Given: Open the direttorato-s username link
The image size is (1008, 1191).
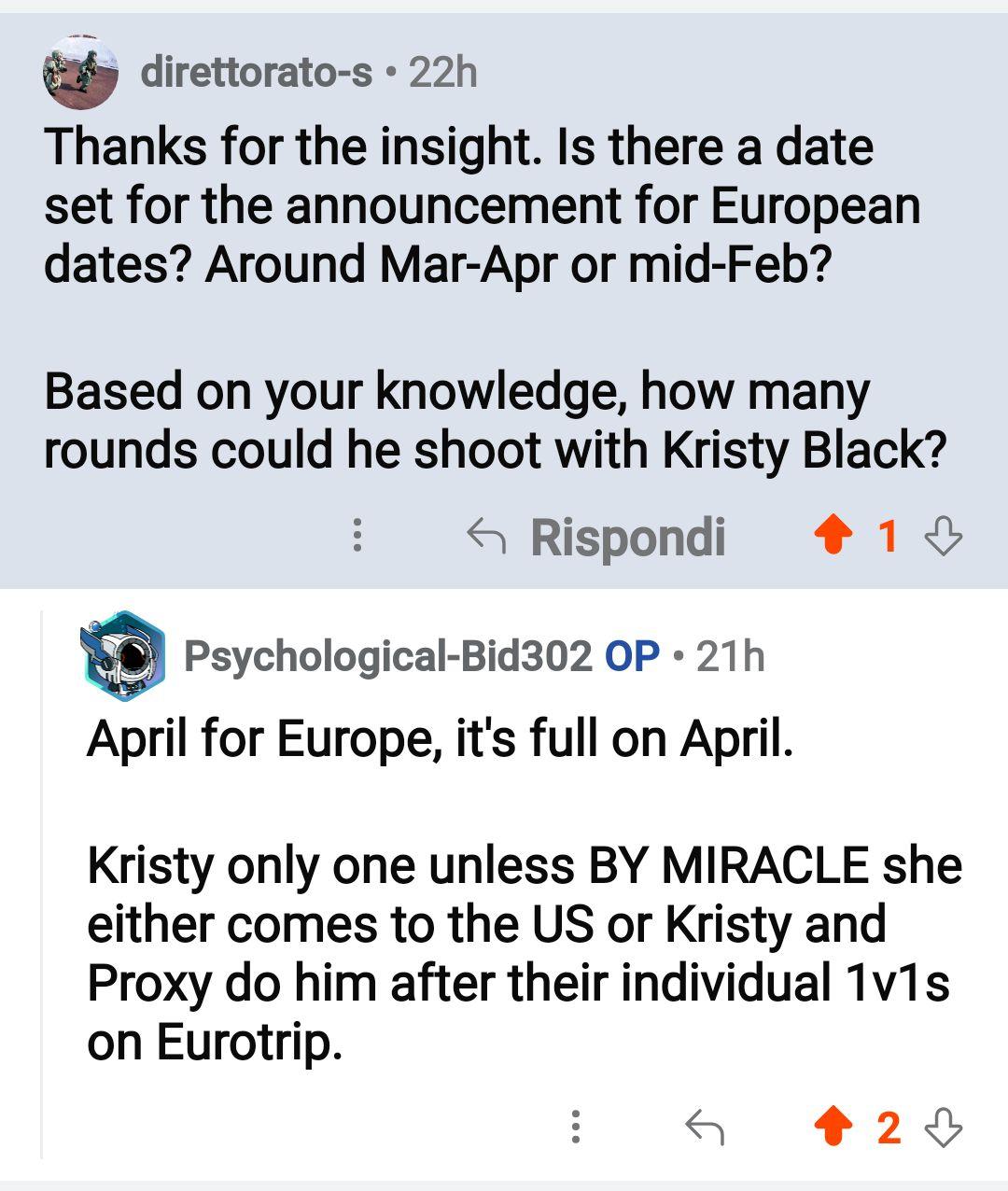Looking at the screenshot, I should click(x=257, y=72).
